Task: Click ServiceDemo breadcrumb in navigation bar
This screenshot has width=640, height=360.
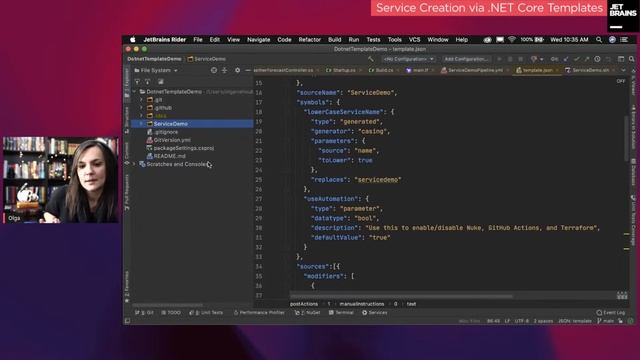Action: pyautogui.click(x=207, y=59)
